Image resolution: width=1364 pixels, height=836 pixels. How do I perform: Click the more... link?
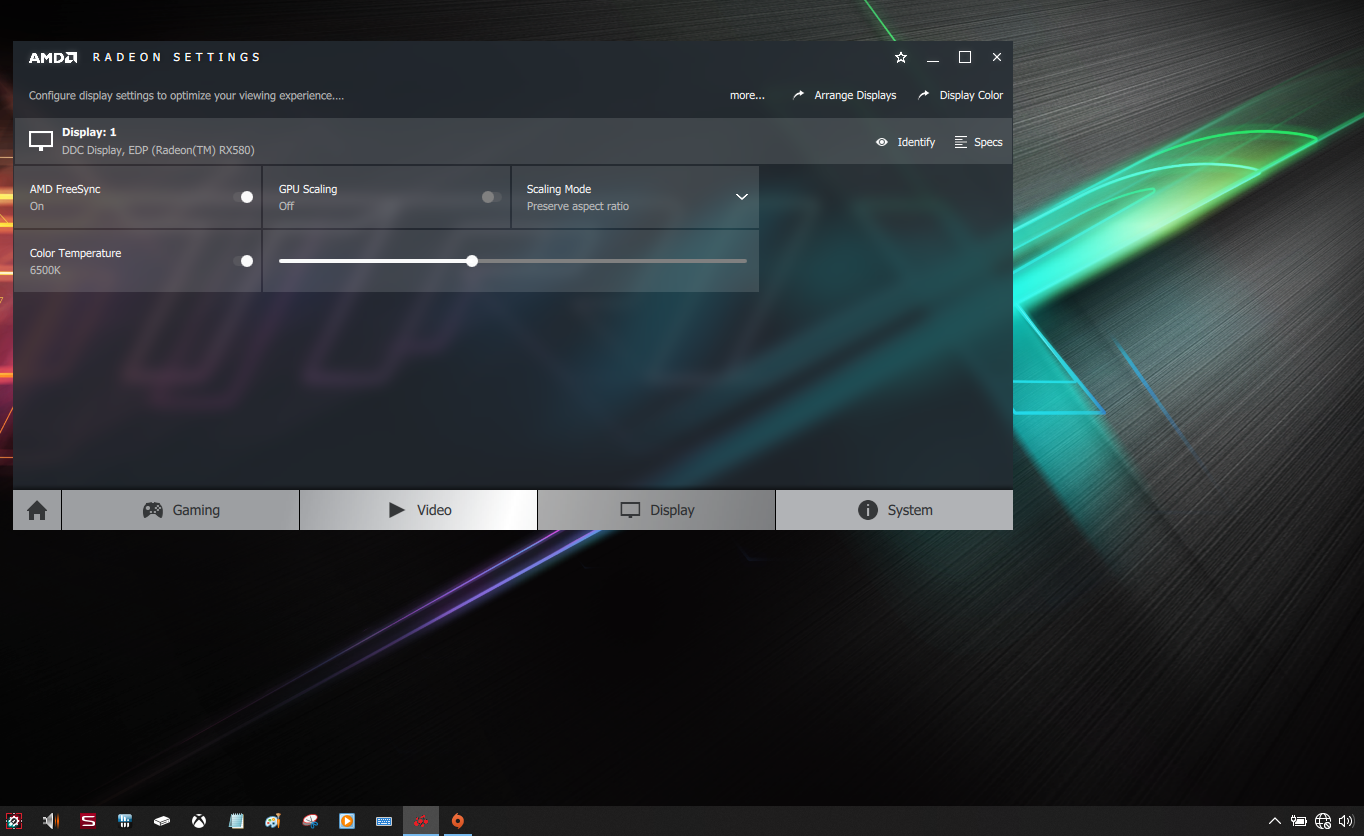(747, 95)
